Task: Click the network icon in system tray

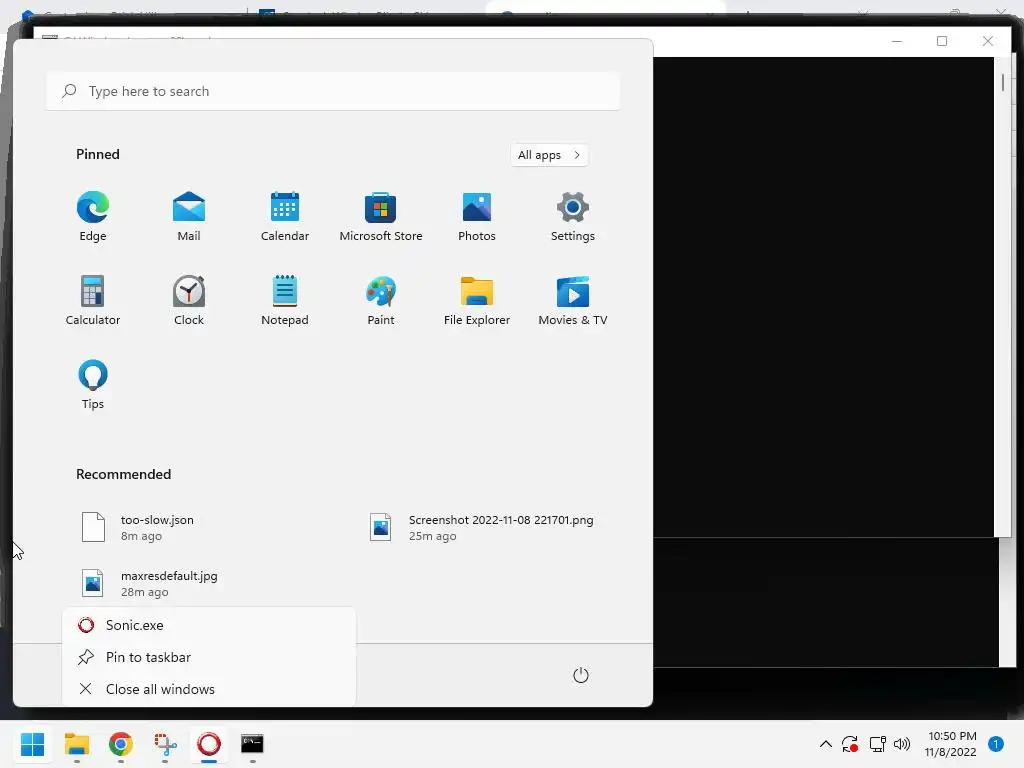Action: pyautogui.click(x=877, y=744)
